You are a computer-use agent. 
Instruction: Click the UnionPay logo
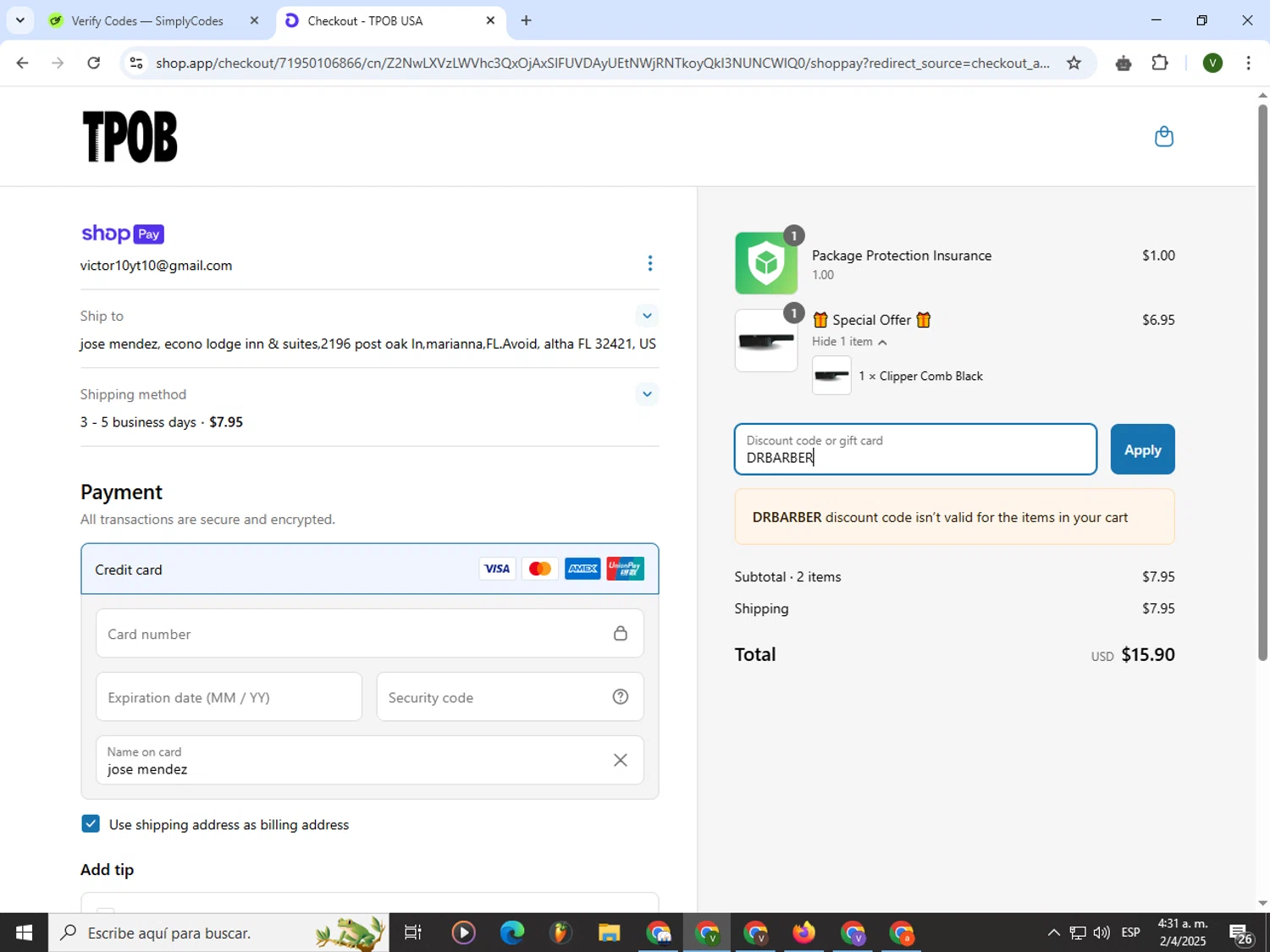point(625,569)
